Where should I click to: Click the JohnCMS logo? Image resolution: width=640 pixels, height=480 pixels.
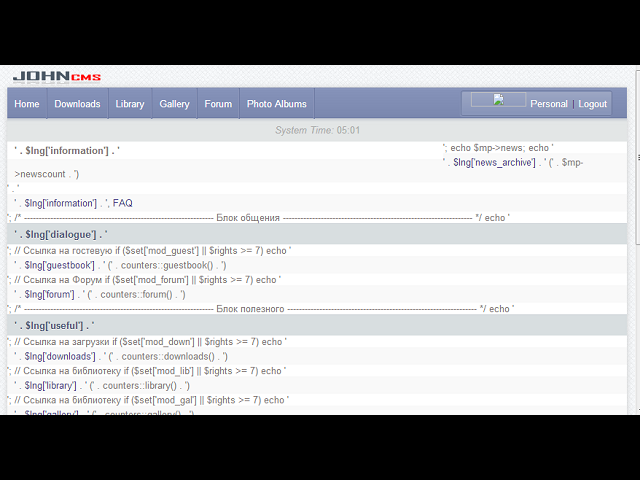57,77
